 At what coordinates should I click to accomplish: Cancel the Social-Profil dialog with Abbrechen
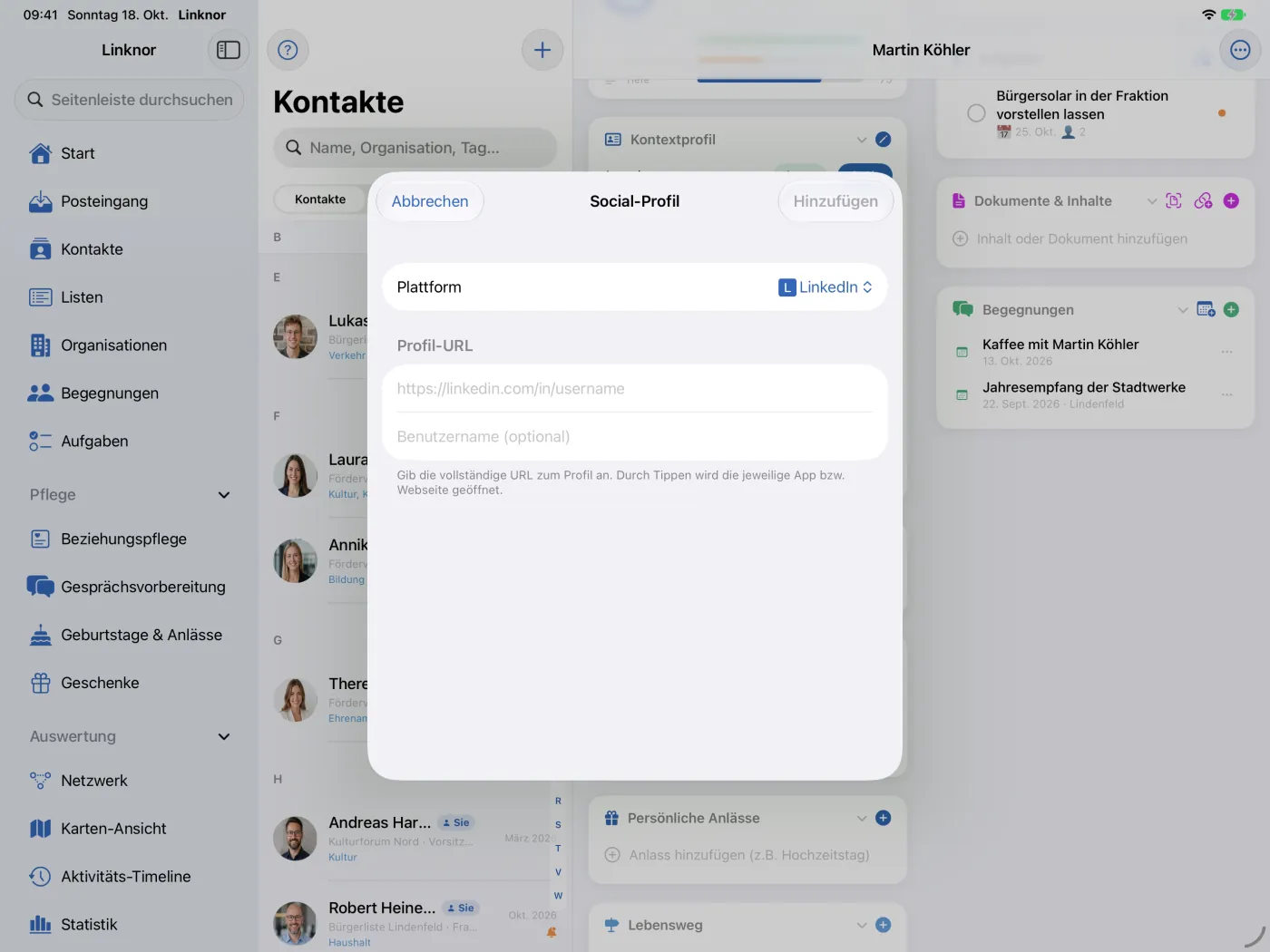[430, 201]
